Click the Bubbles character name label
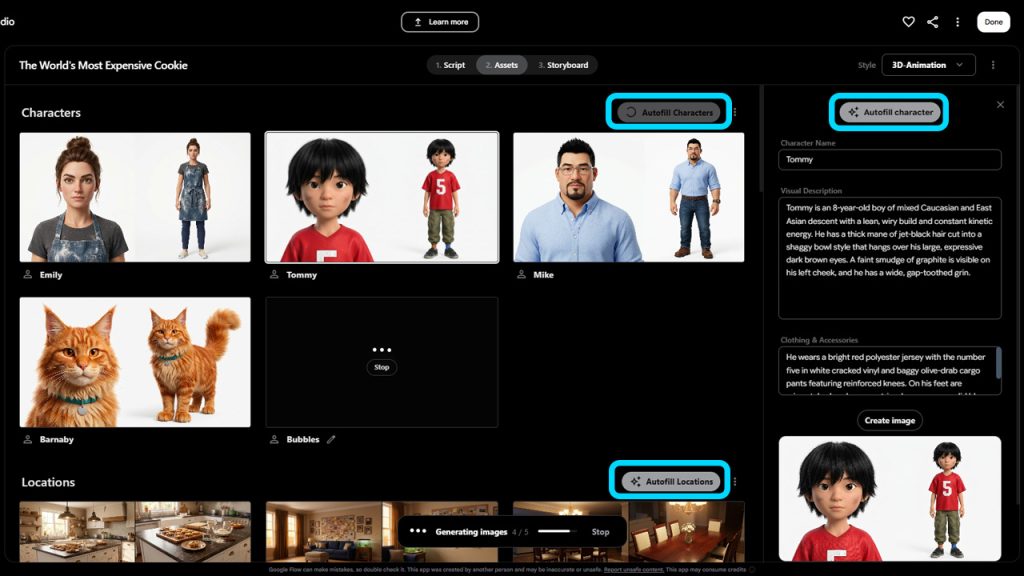 303,440
